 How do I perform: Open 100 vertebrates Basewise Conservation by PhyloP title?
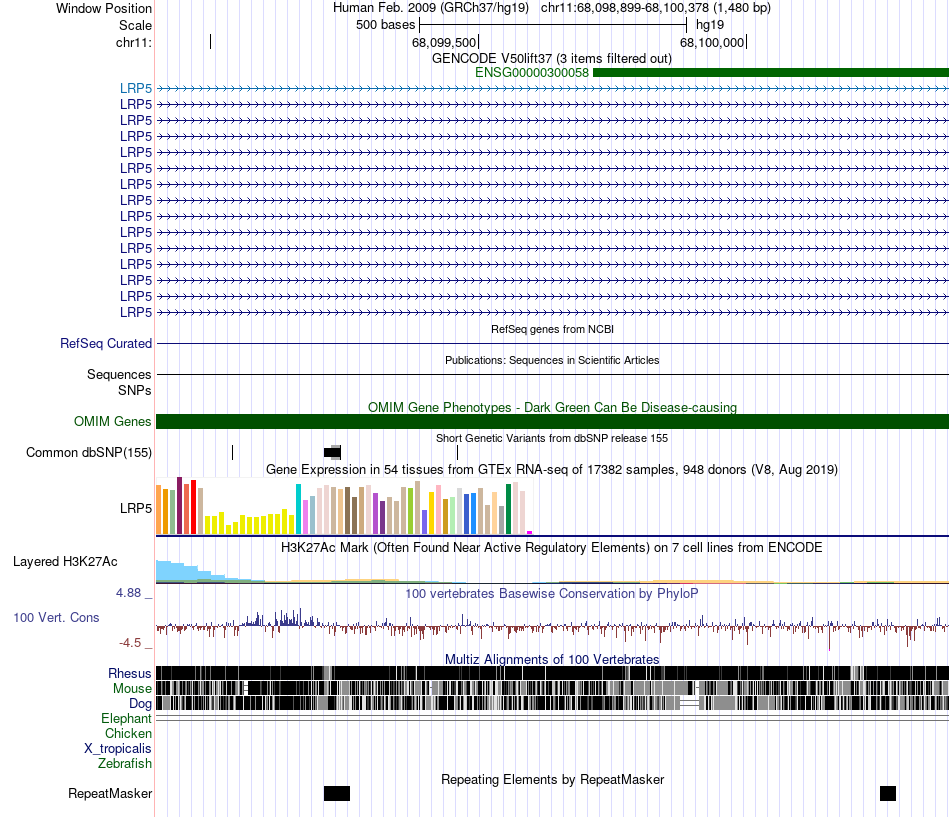pyautogui.click(x=552, y=593)
